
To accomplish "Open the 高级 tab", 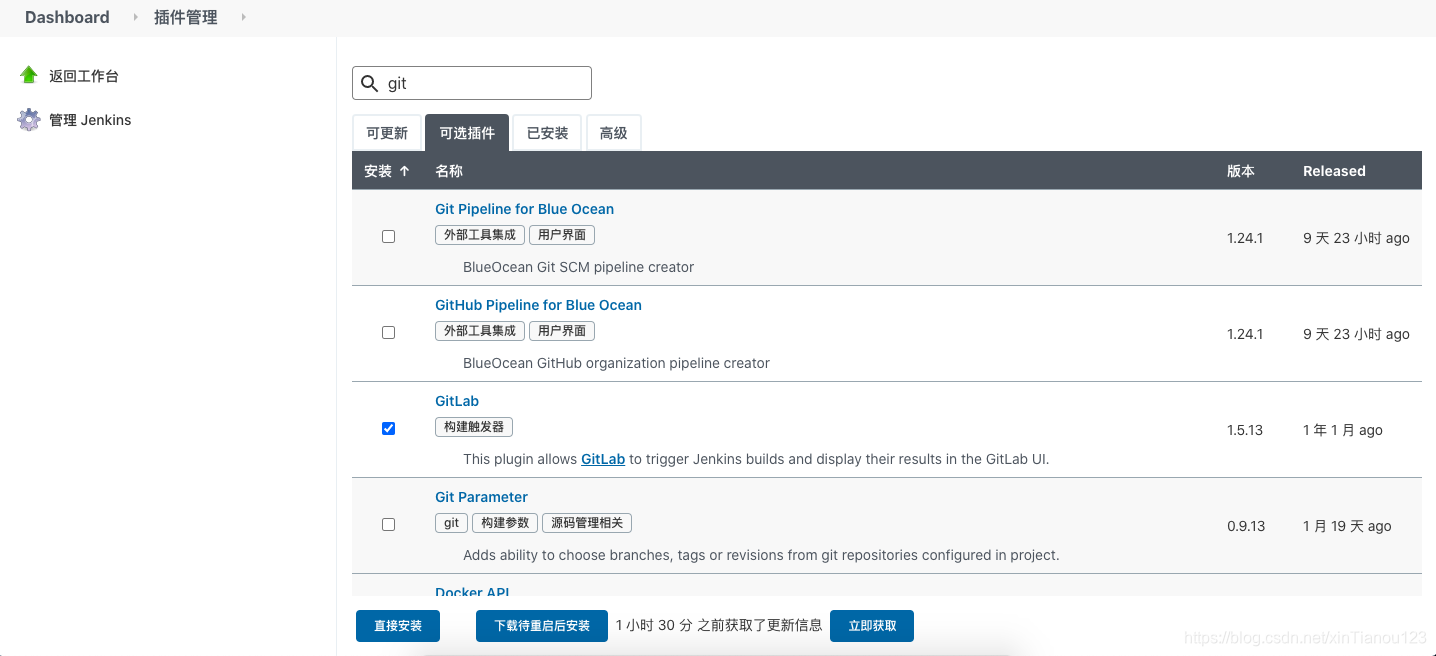I will click(x=613, y=133).
